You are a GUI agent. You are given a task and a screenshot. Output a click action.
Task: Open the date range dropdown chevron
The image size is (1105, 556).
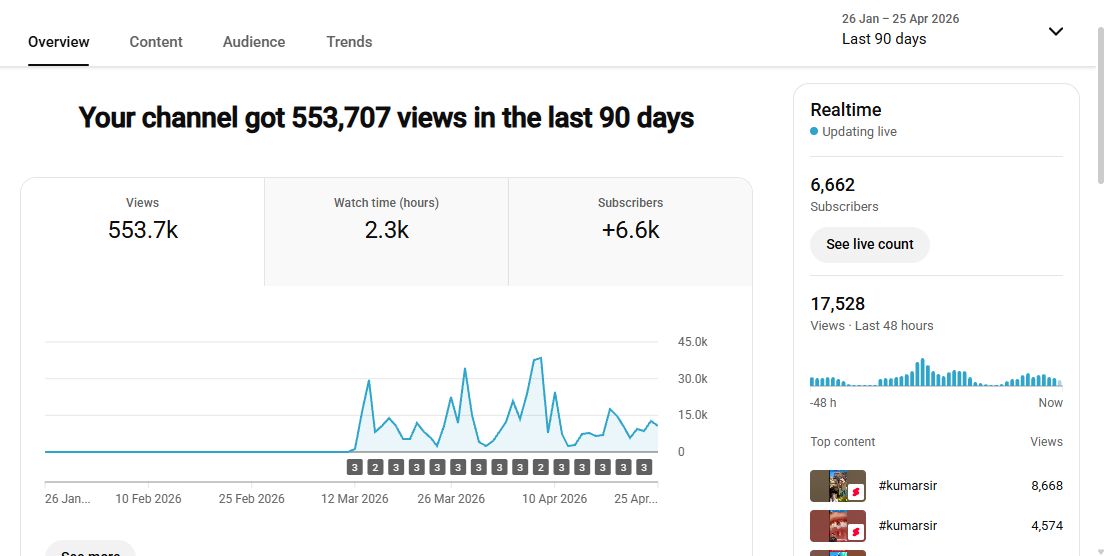pyautogui.click(x=1055, y=31)
